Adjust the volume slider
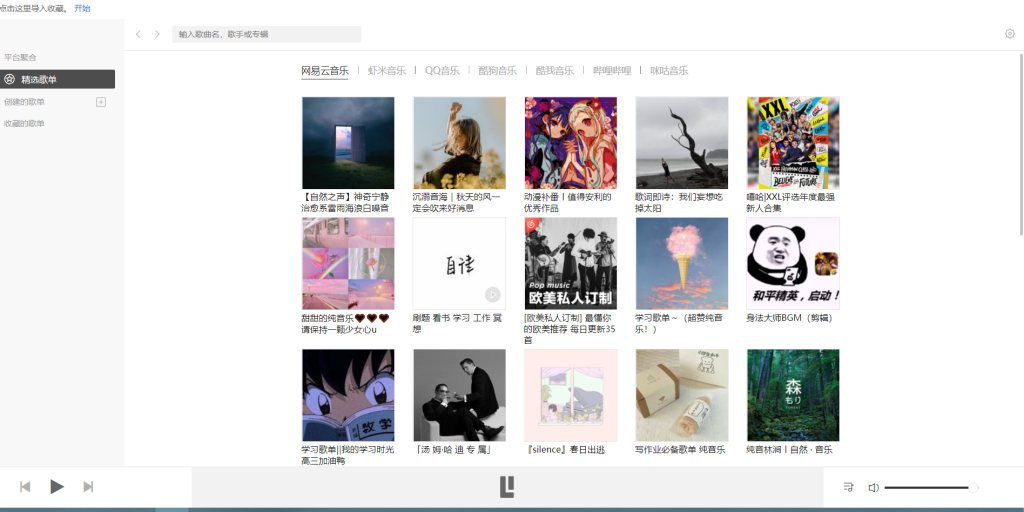The image size is (1024, 512). pos(931,487)
